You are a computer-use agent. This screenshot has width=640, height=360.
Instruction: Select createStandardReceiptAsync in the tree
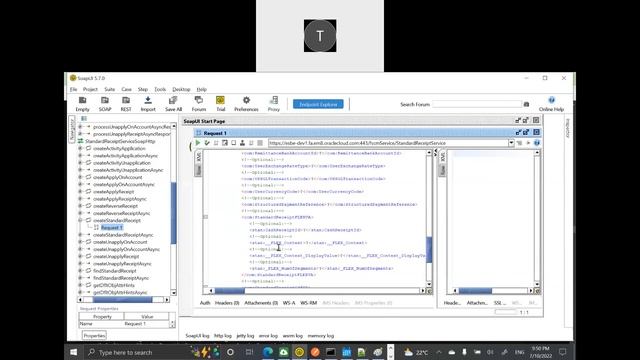point(123,235)
